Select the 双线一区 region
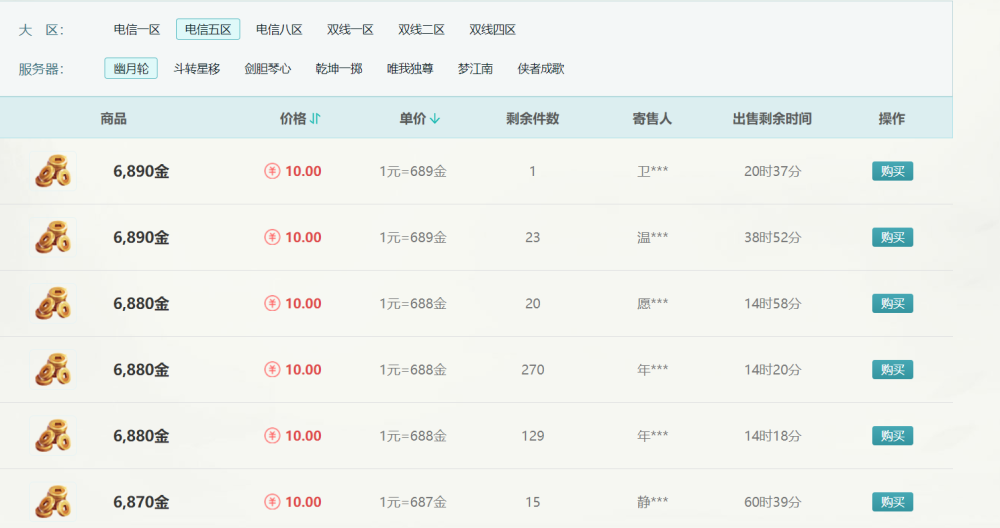This screenshot has width=1000, height=528. point(350,29)
